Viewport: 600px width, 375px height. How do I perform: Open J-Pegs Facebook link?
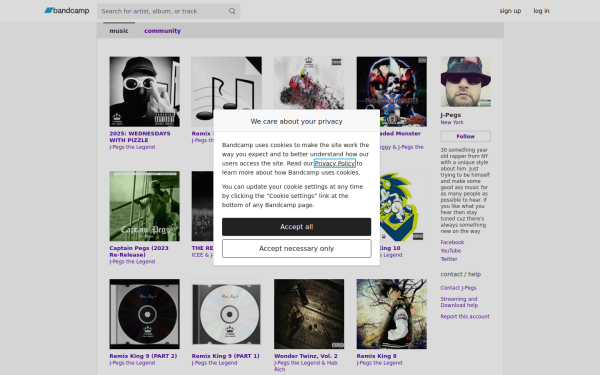pos(452,242)
